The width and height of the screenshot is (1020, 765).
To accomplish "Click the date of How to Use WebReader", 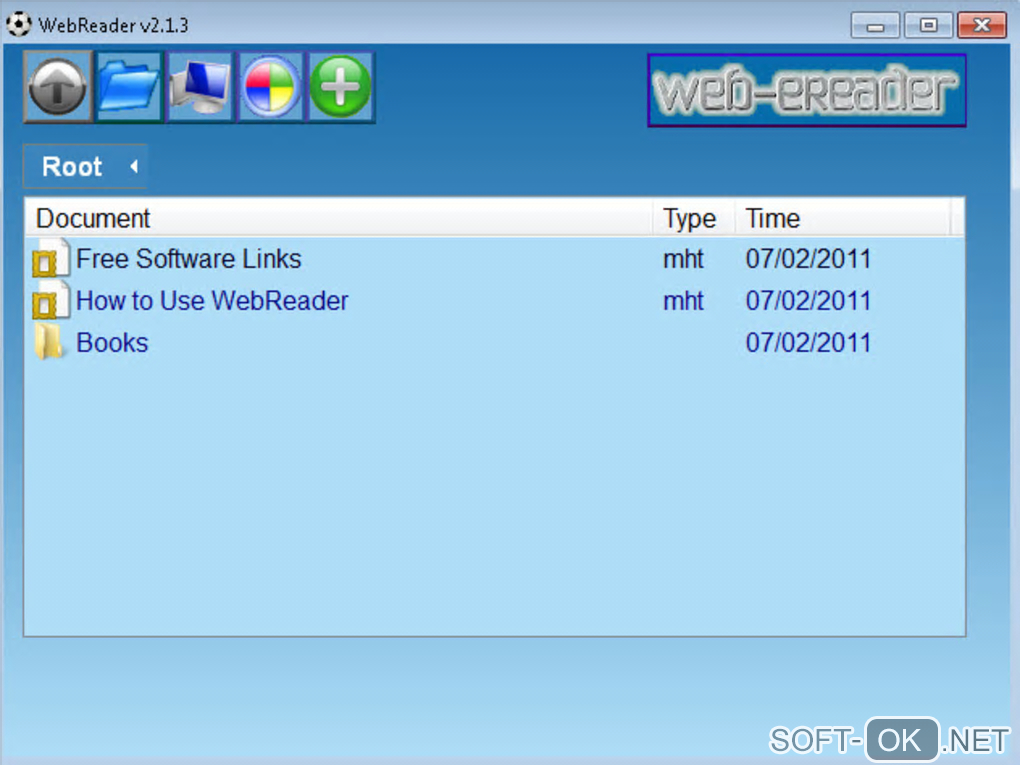I will pos(808,301).
